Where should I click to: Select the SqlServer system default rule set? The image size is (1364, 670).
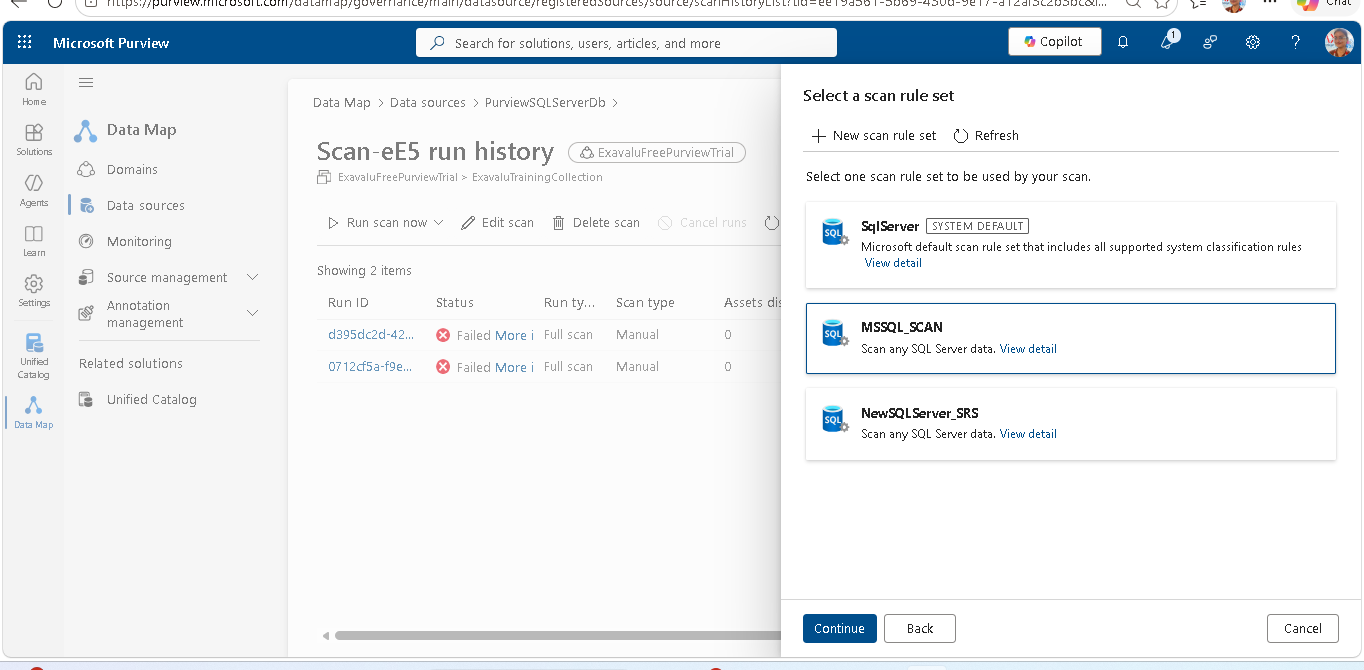click(x=1071, y=245)
